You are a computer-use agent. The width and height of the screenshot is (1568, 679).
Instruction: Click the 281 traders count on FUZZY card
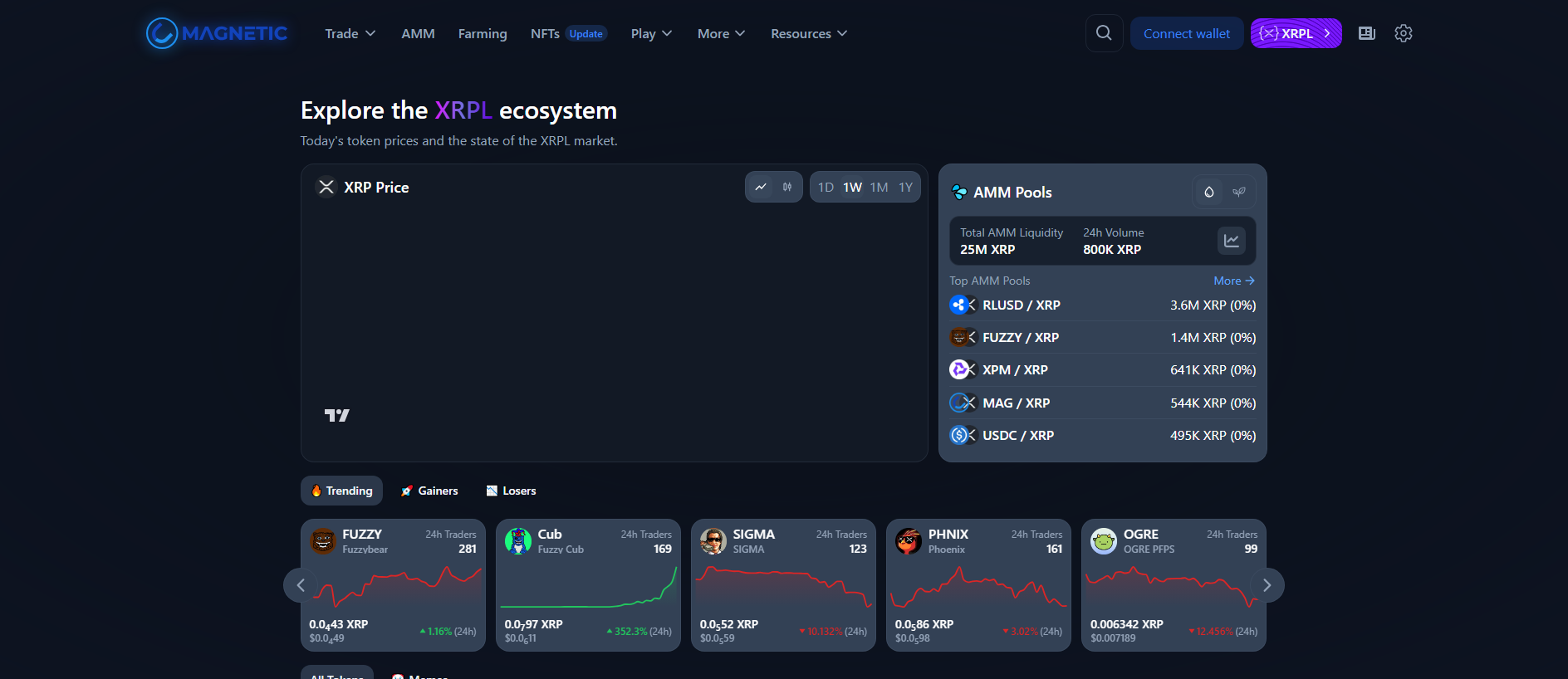click(x=468, y=549)
